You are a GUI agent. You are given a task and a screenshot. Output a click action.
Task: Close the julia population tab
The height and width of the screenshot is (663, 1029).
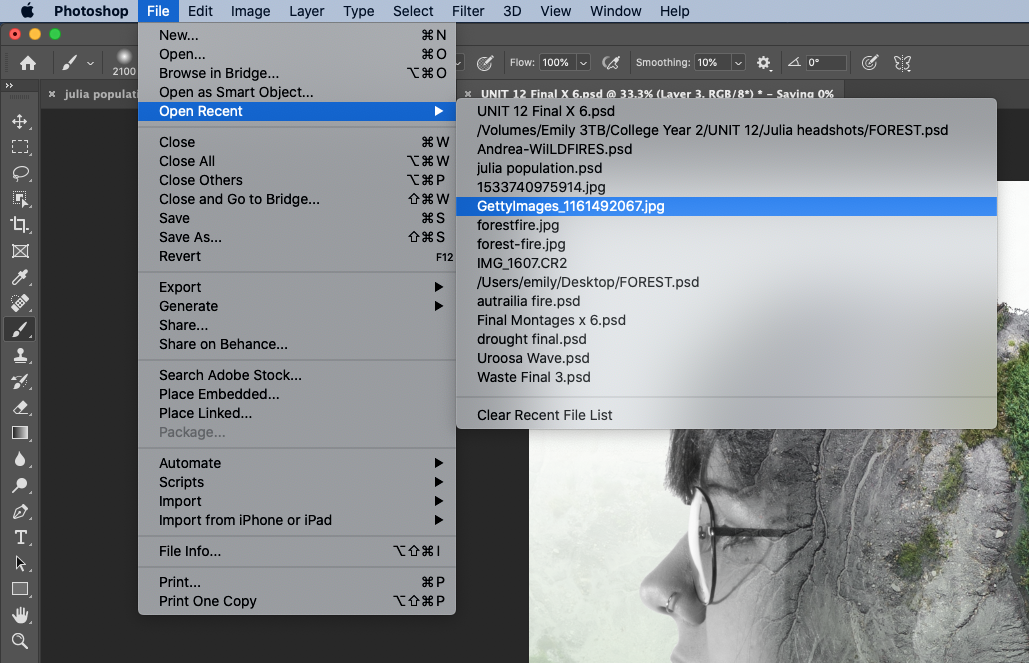pyautogui.click(x=52, y=94)
